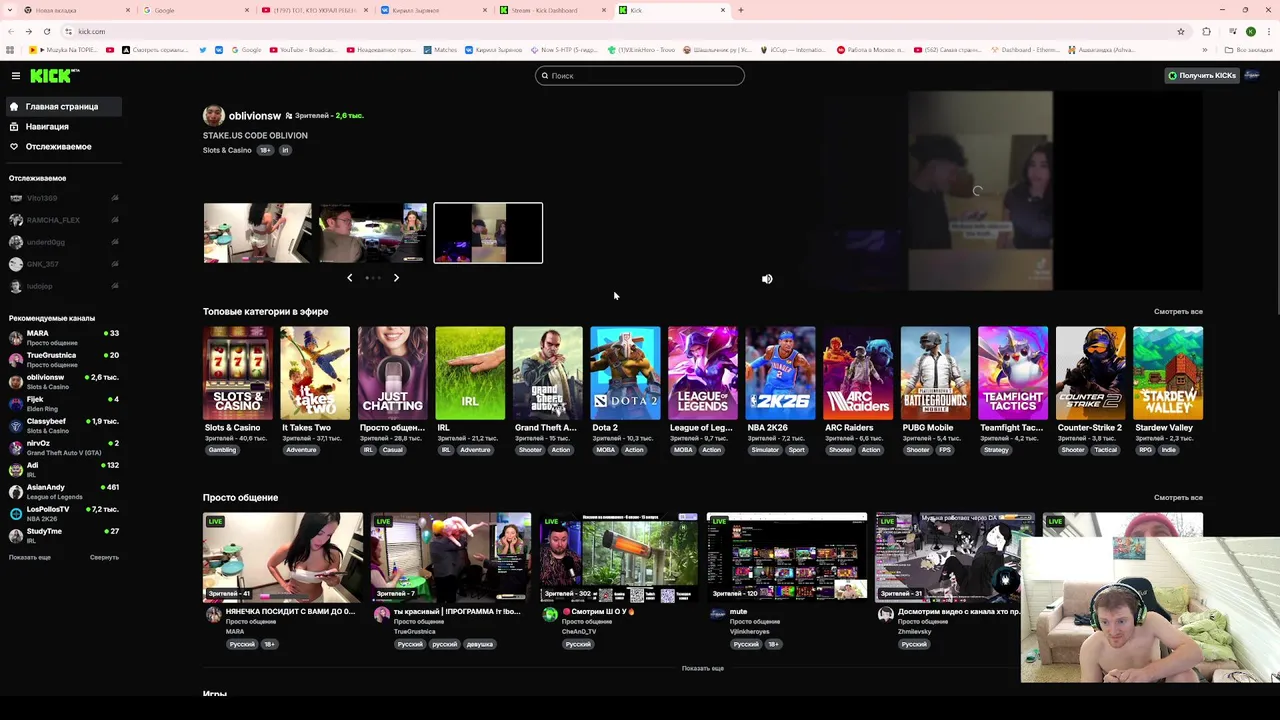The image size is (1280, 720).
Task: Open the Counter-Strike 2 category cover
Action: coord(1090,373)
